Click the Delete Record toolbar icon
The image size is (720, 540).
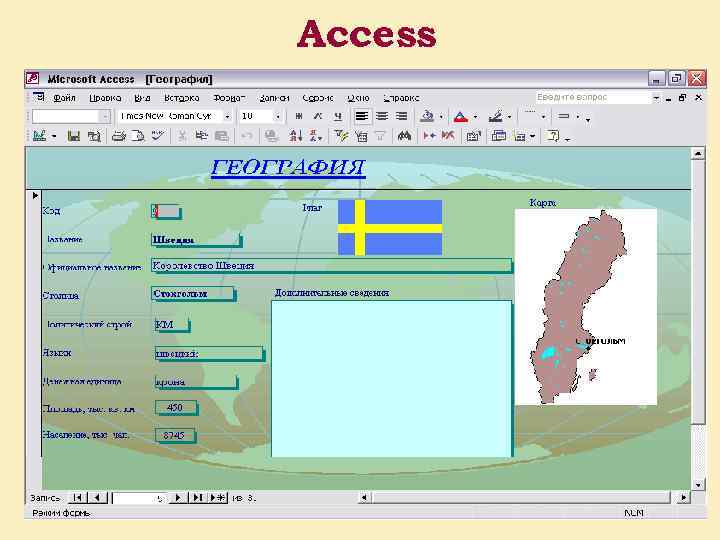(x=448, y=136)
